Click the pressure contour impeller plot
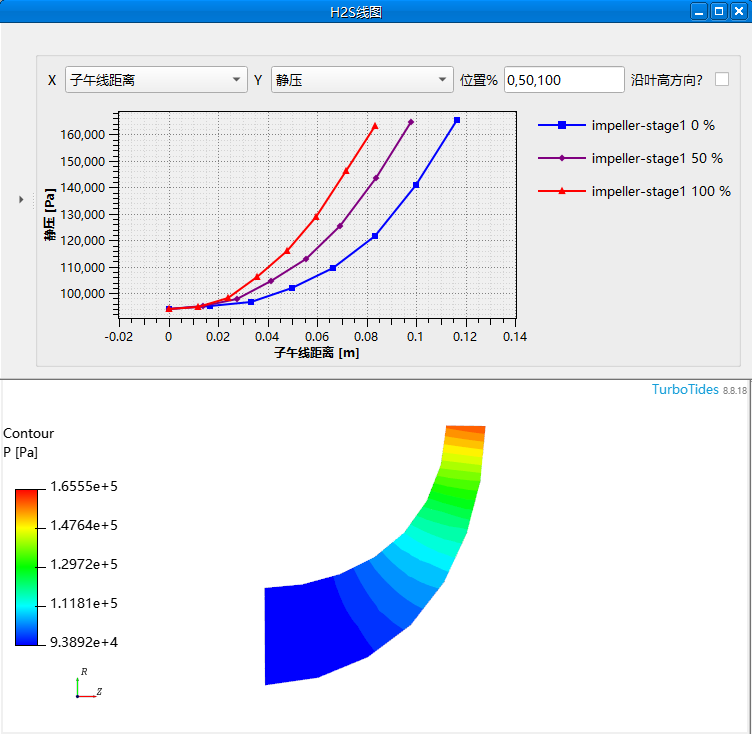 (375, 555)
